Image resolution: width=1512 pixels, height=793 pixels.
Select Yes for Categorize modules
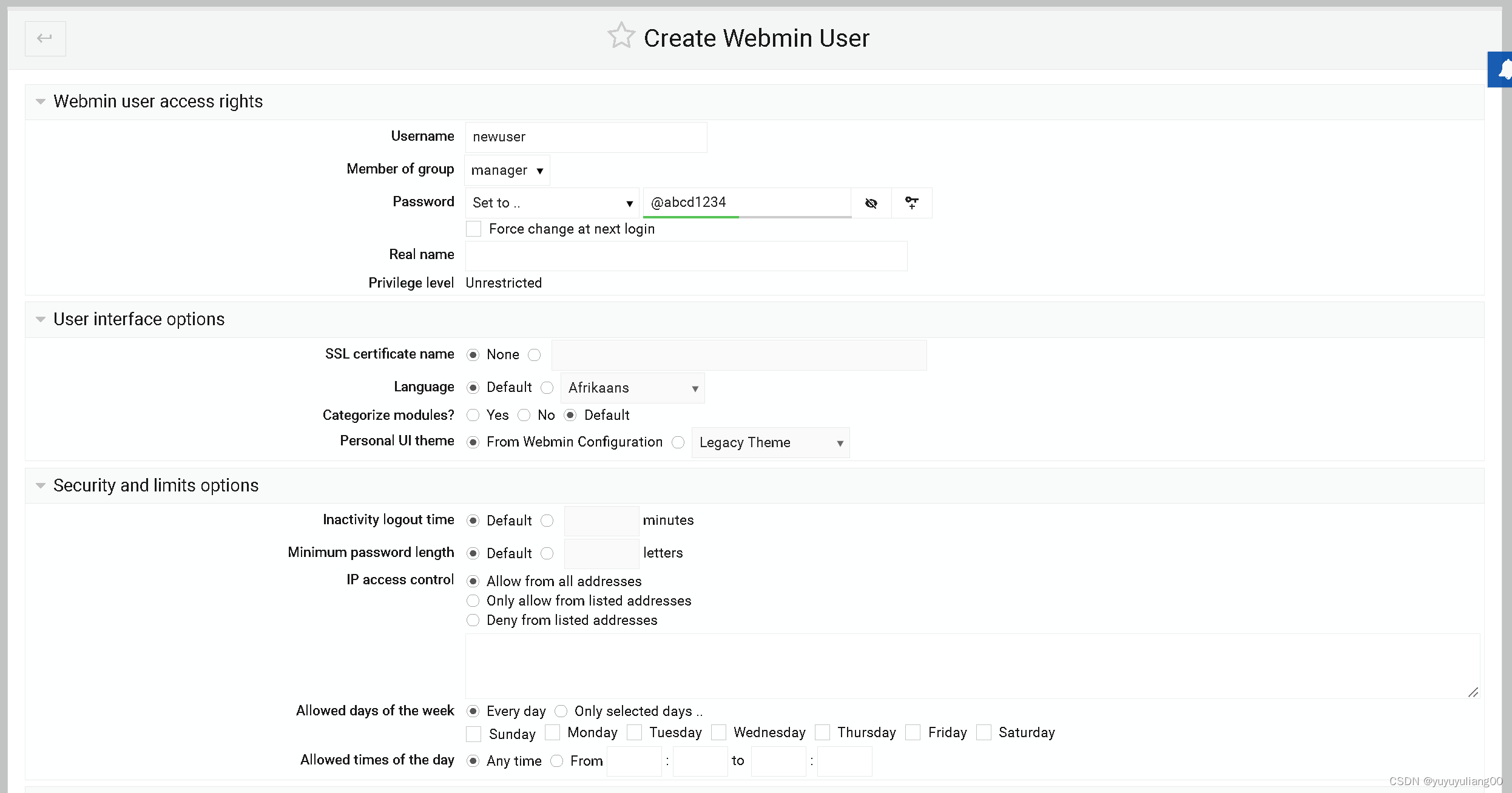click(x=473, y=415)
